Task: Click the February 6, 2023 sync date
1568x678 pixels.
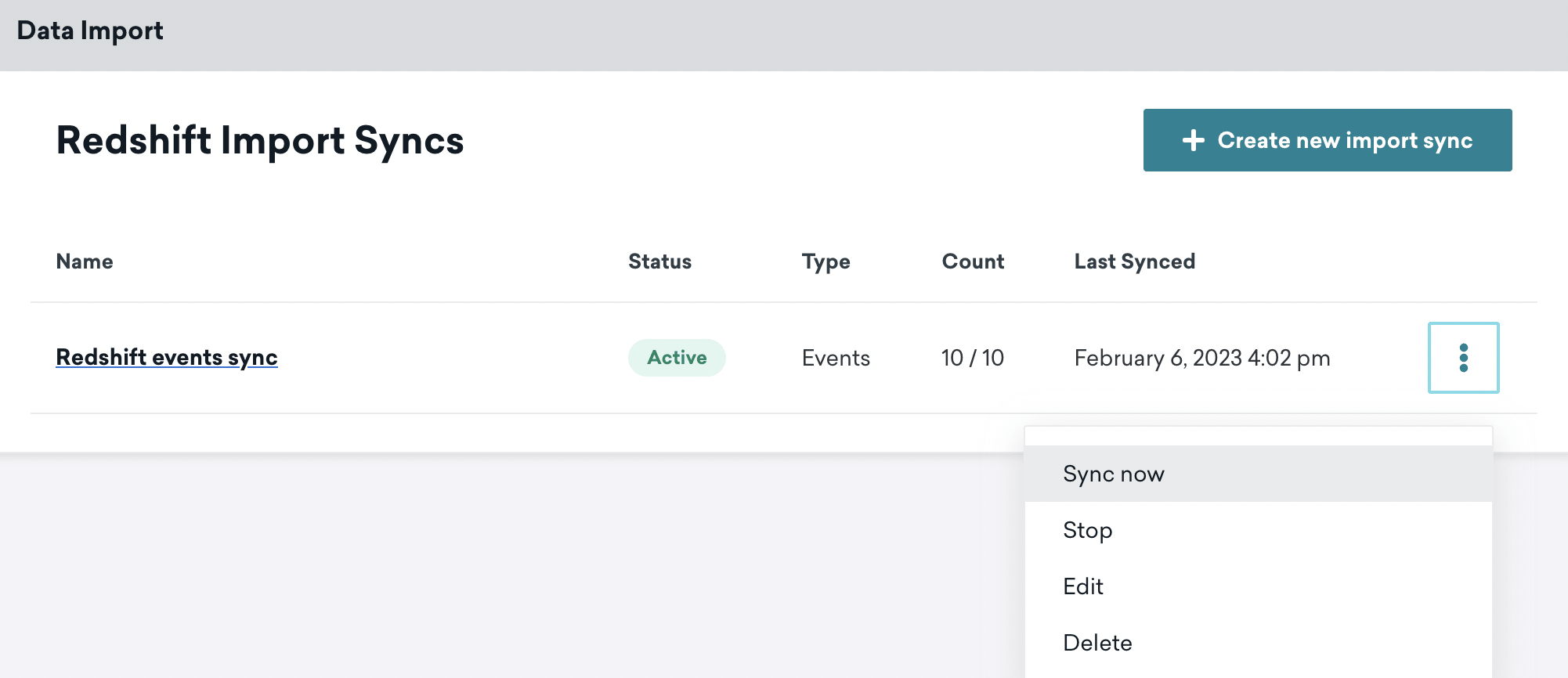Action: coord(1201,358)
